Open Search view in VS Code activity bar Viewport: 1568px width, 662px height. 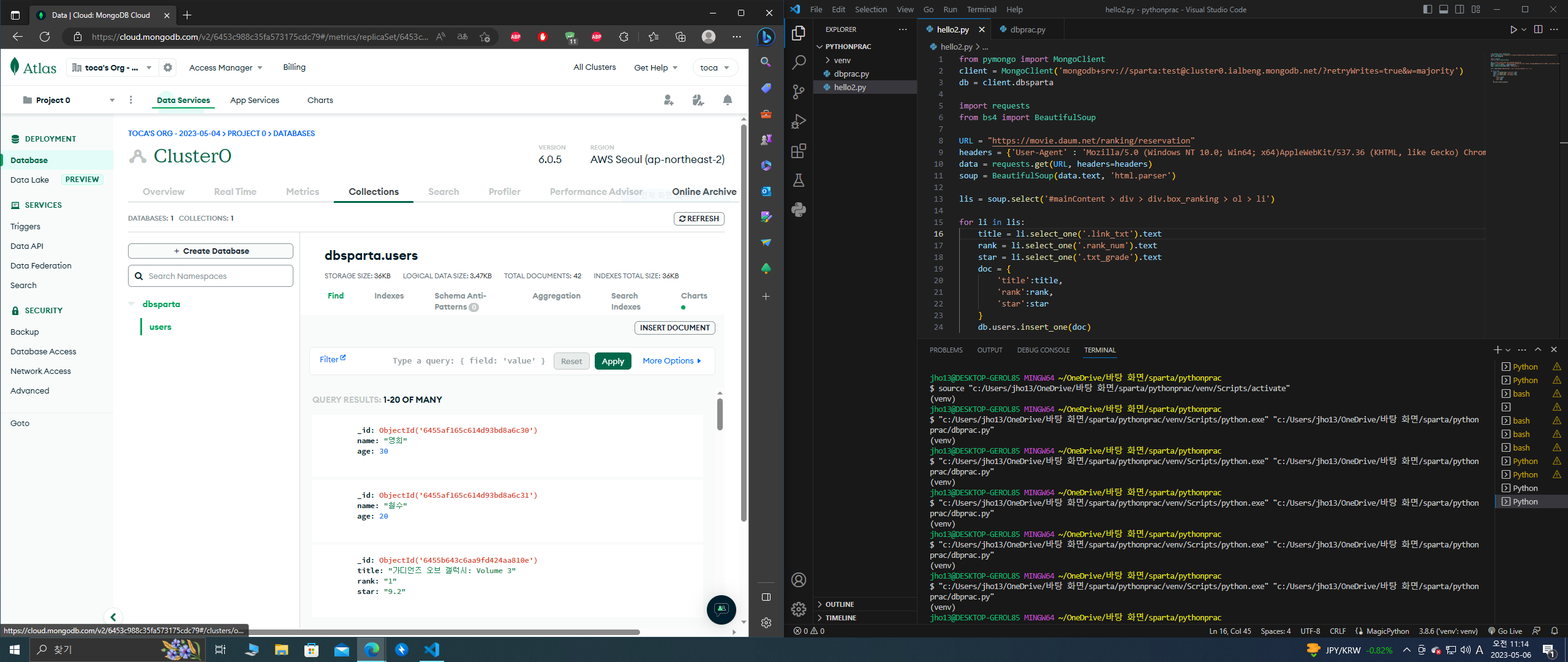click(799, 63)
